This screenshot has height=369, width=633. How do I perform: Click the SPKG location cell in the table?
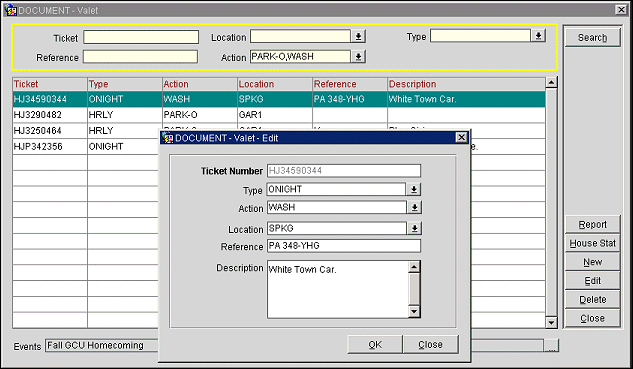click(x=275, y=99)
